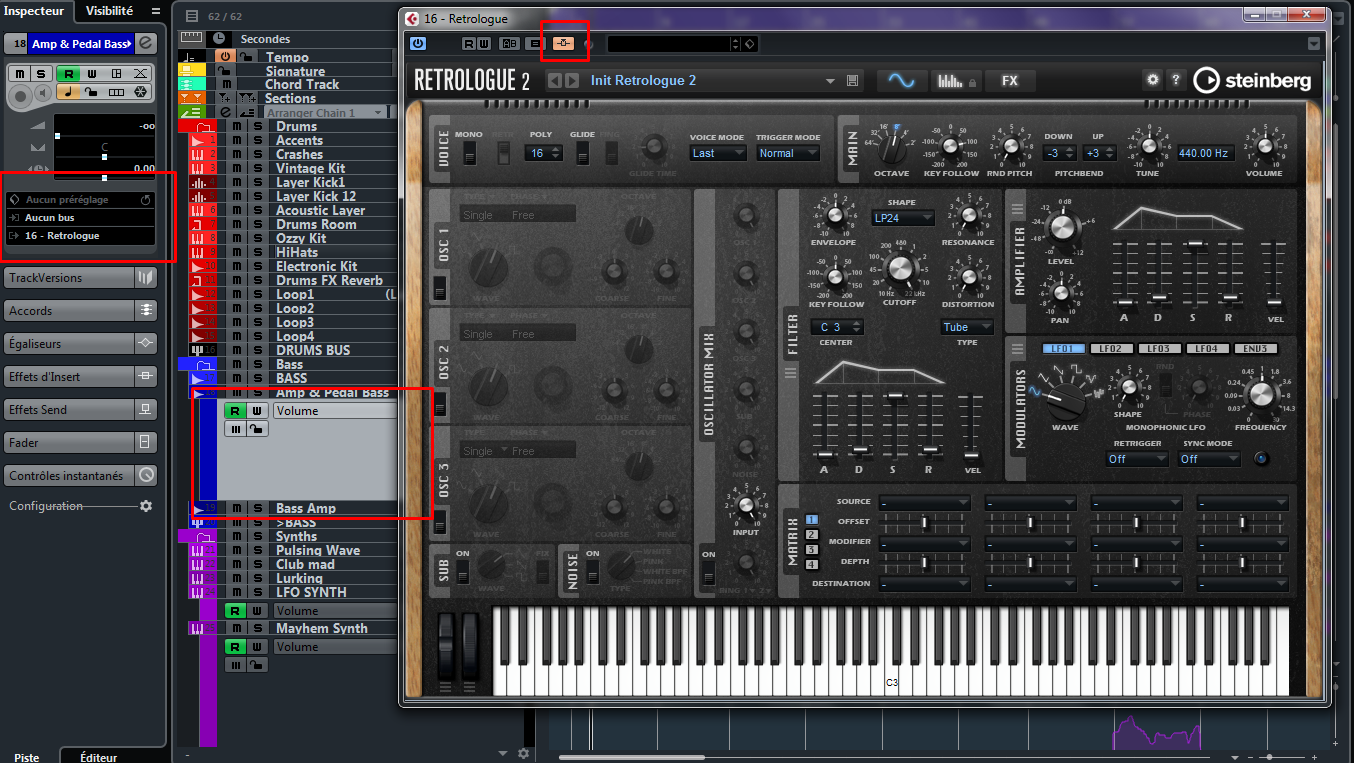Click the 440.00 Hz tune value field
Image resolution: width=1354 pixels, height=763 pixels.
coord(1204,153)
